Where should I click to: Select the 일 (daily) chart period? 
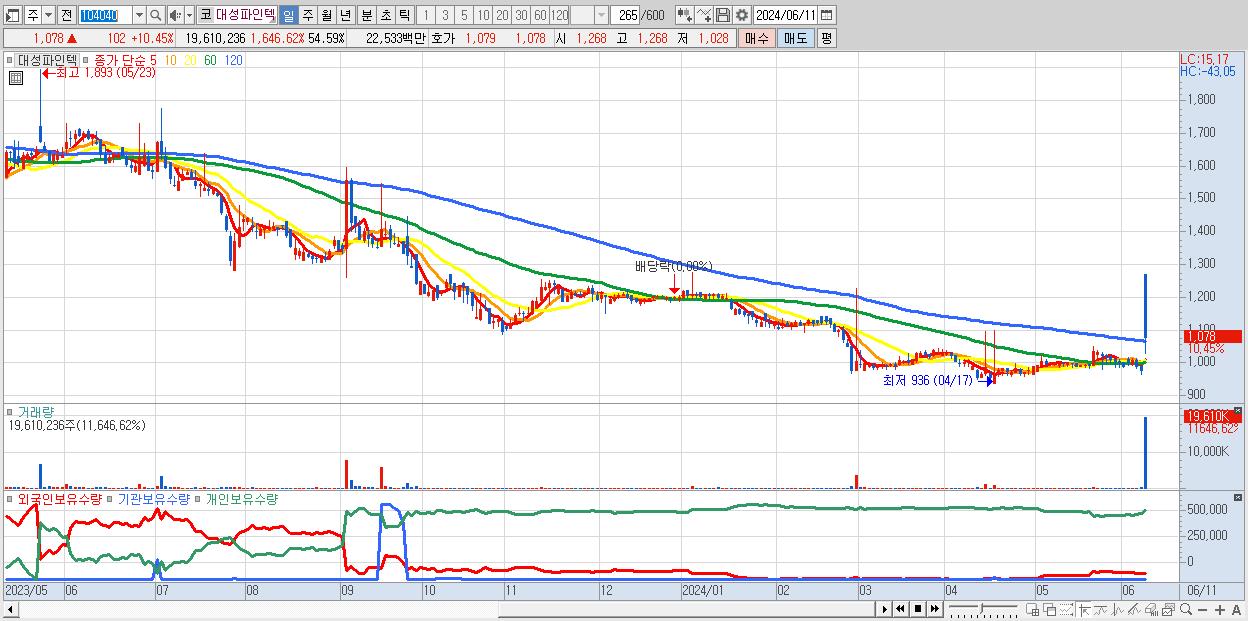tap(288, 15)
